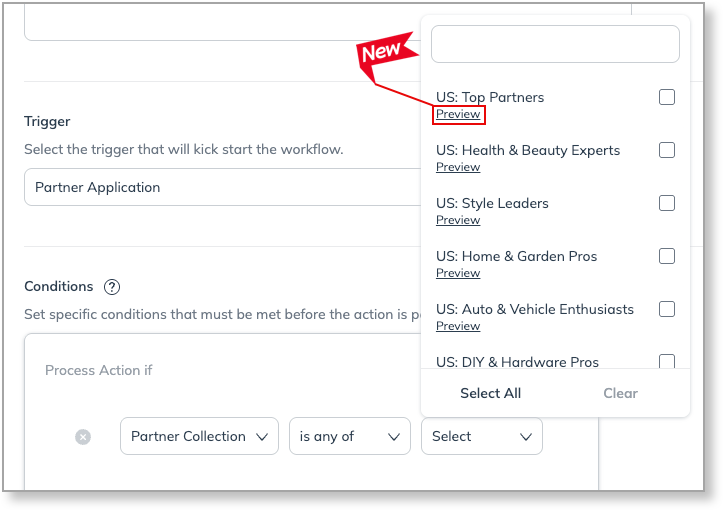
Task: Open the Partner Collection dropdown
Action: pos(200,436)
